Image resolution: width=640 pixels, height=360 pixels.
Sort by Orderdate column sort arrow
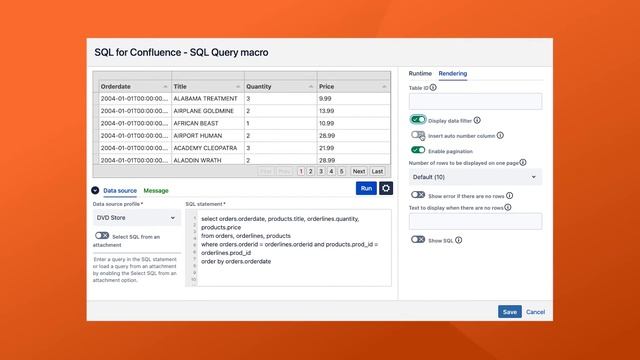(x=165, y=87)
